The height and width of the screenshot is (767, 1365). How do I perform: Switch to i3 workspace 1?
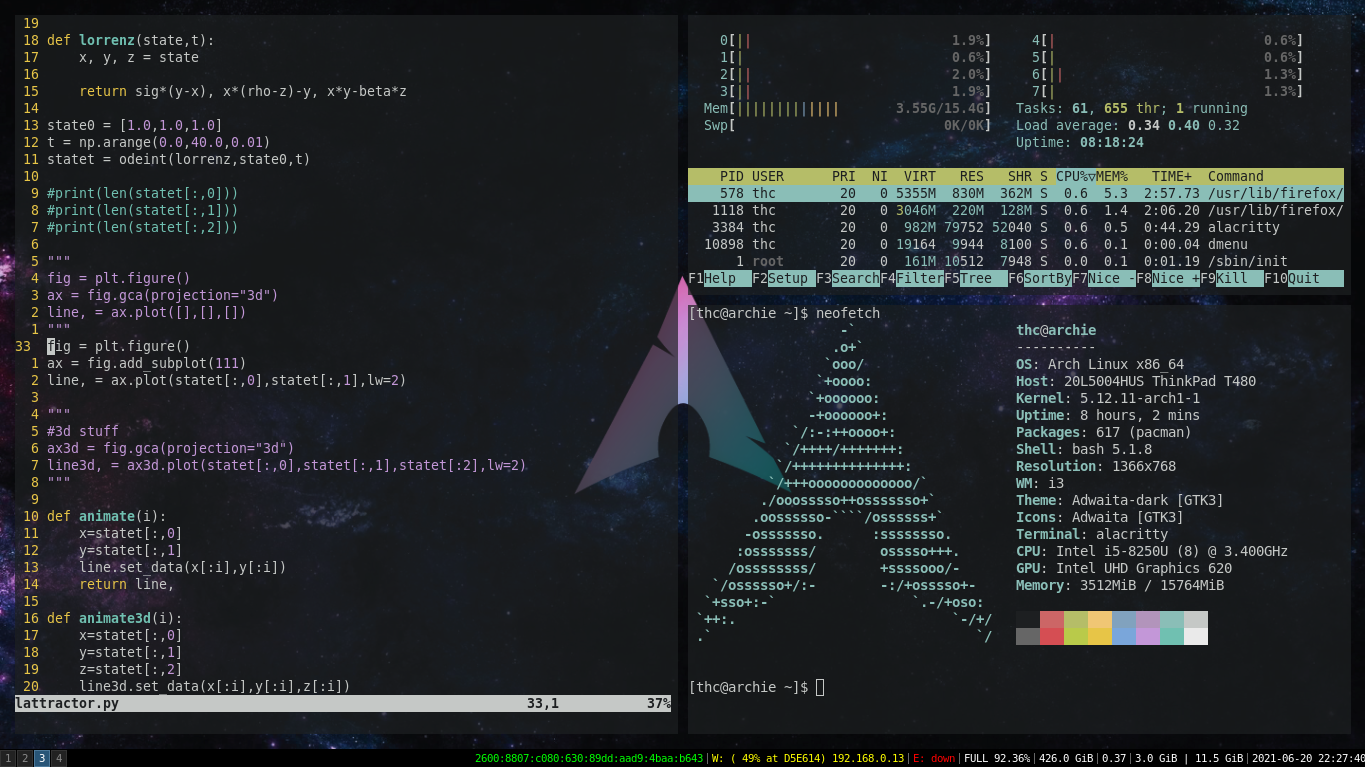click(x=8, y=758)
